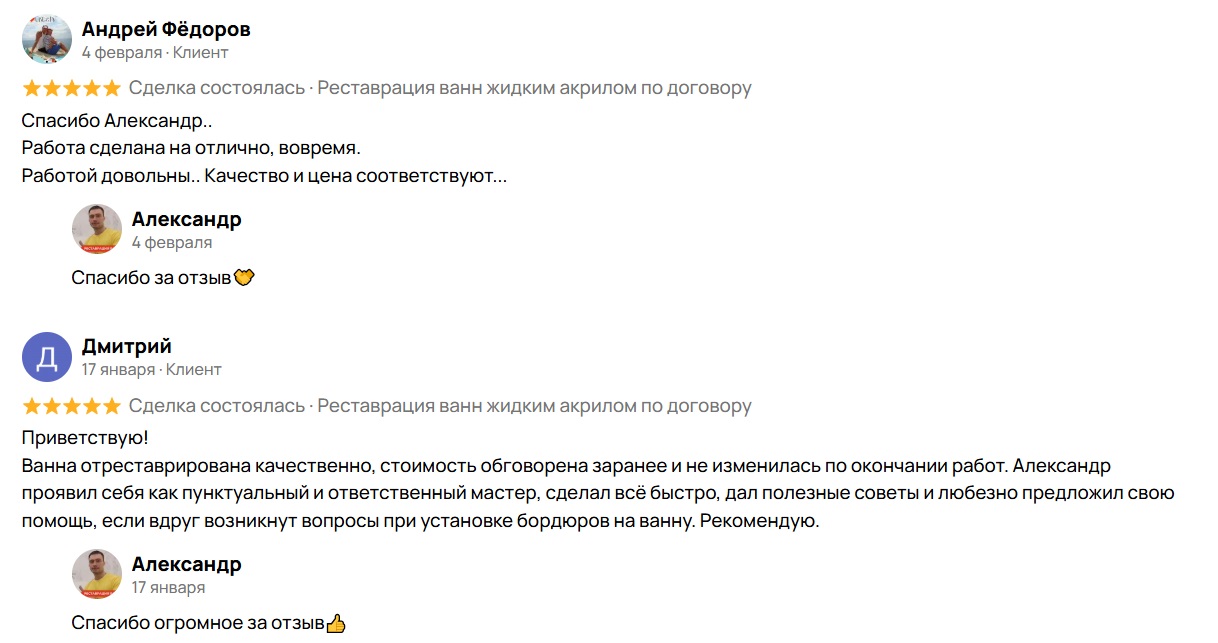Image resolution: width=1218 pixels, height=643 pixels.
Task: Click the "4 февраля · Клиент" line under Андрей Фёдоров
Action: click(x=155, y=52)
